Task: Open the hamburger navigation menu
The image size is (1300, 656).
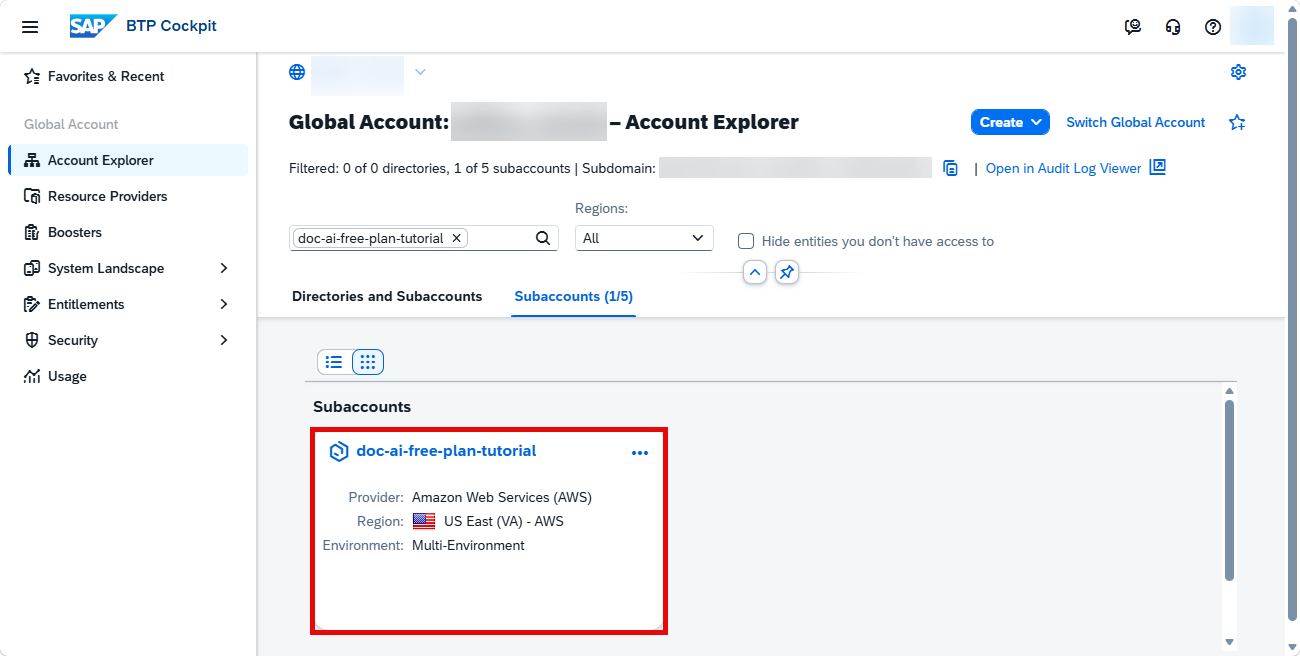Action: tap(30, 27)
